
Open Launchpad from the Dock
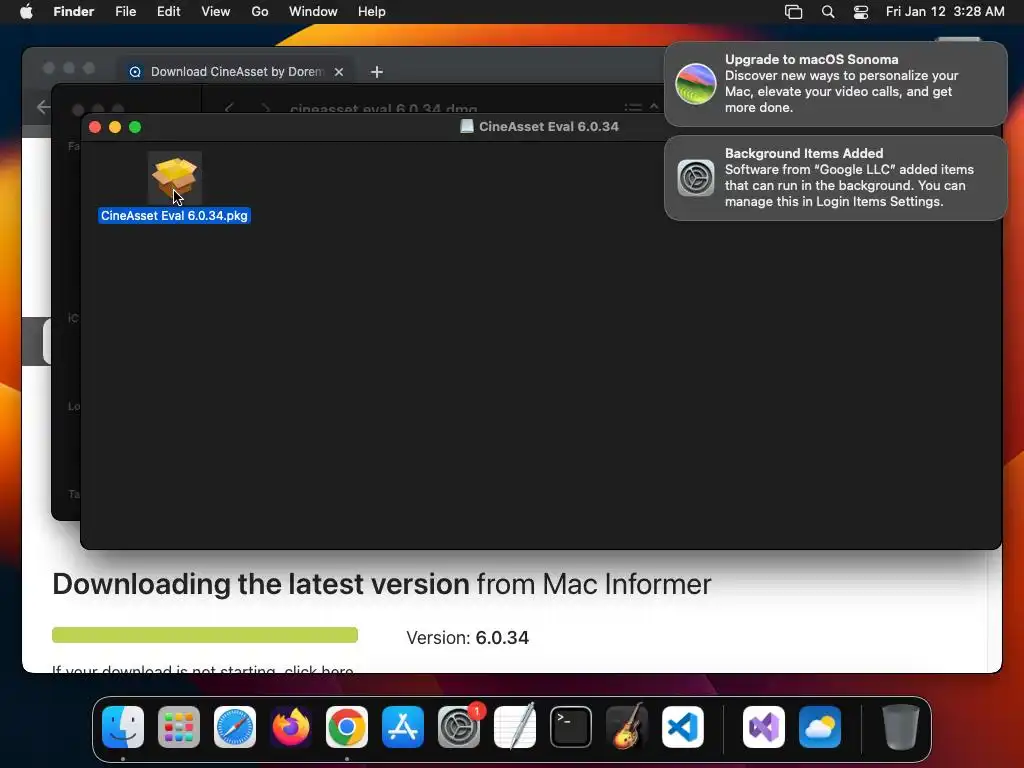click(x=179, y=727)
